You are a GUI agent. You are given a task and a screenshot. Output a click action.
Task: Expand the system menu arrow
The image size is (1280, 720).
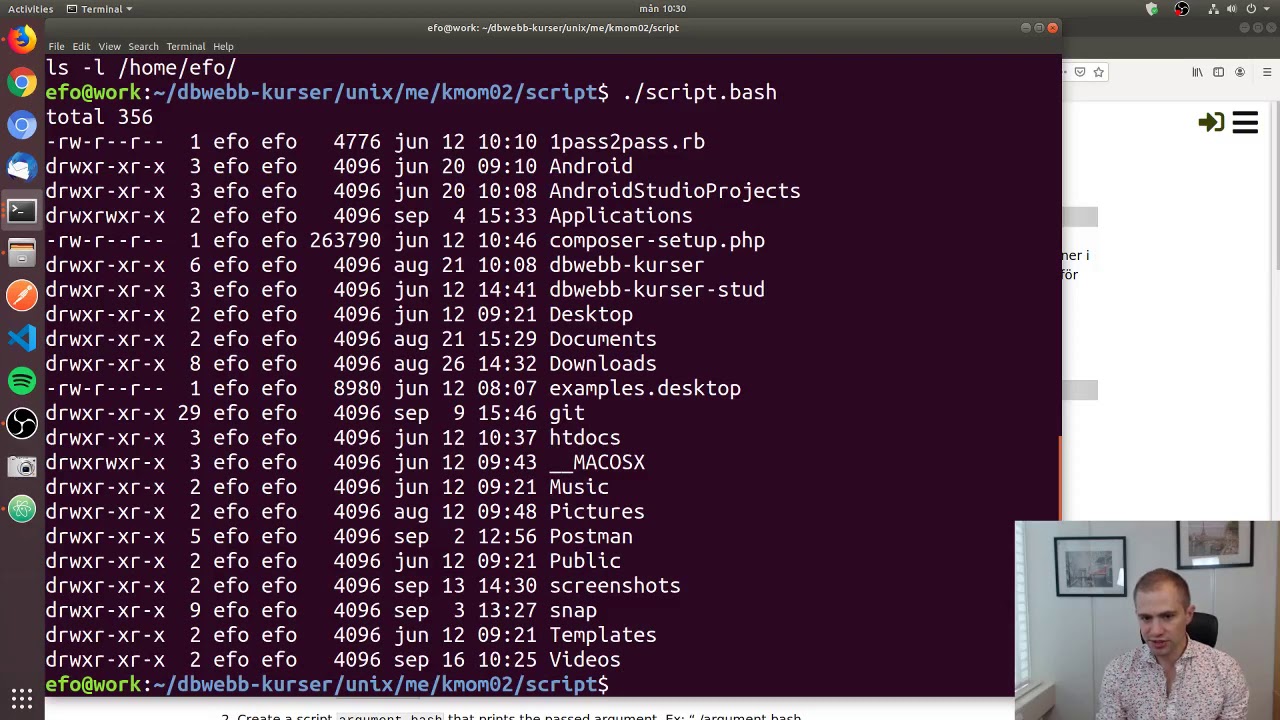1267,9
